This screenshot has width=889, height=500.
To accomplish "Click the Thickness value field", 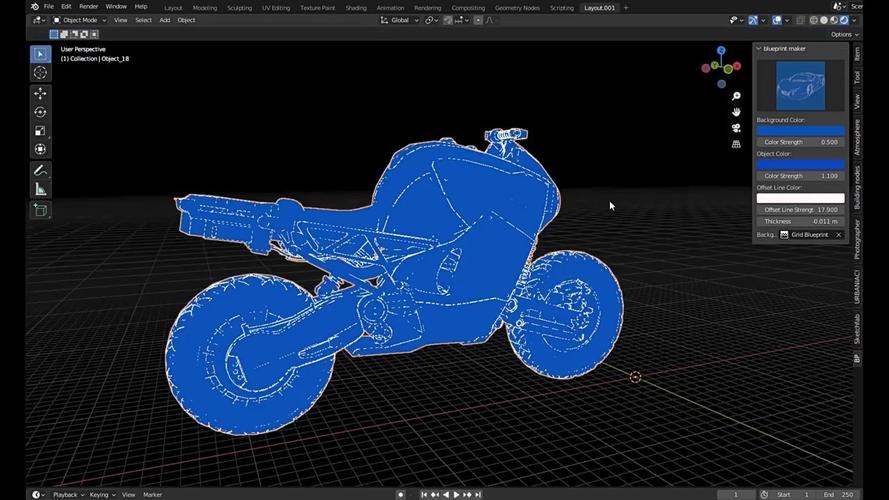I will (801, 222).
